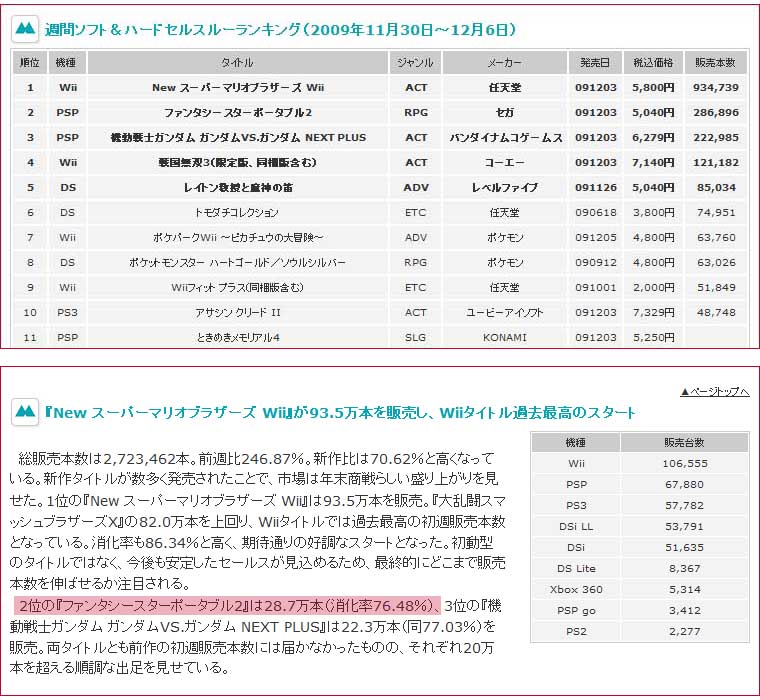Click sales figure 48,748
The image size is (760, 700).
(716, 313)
